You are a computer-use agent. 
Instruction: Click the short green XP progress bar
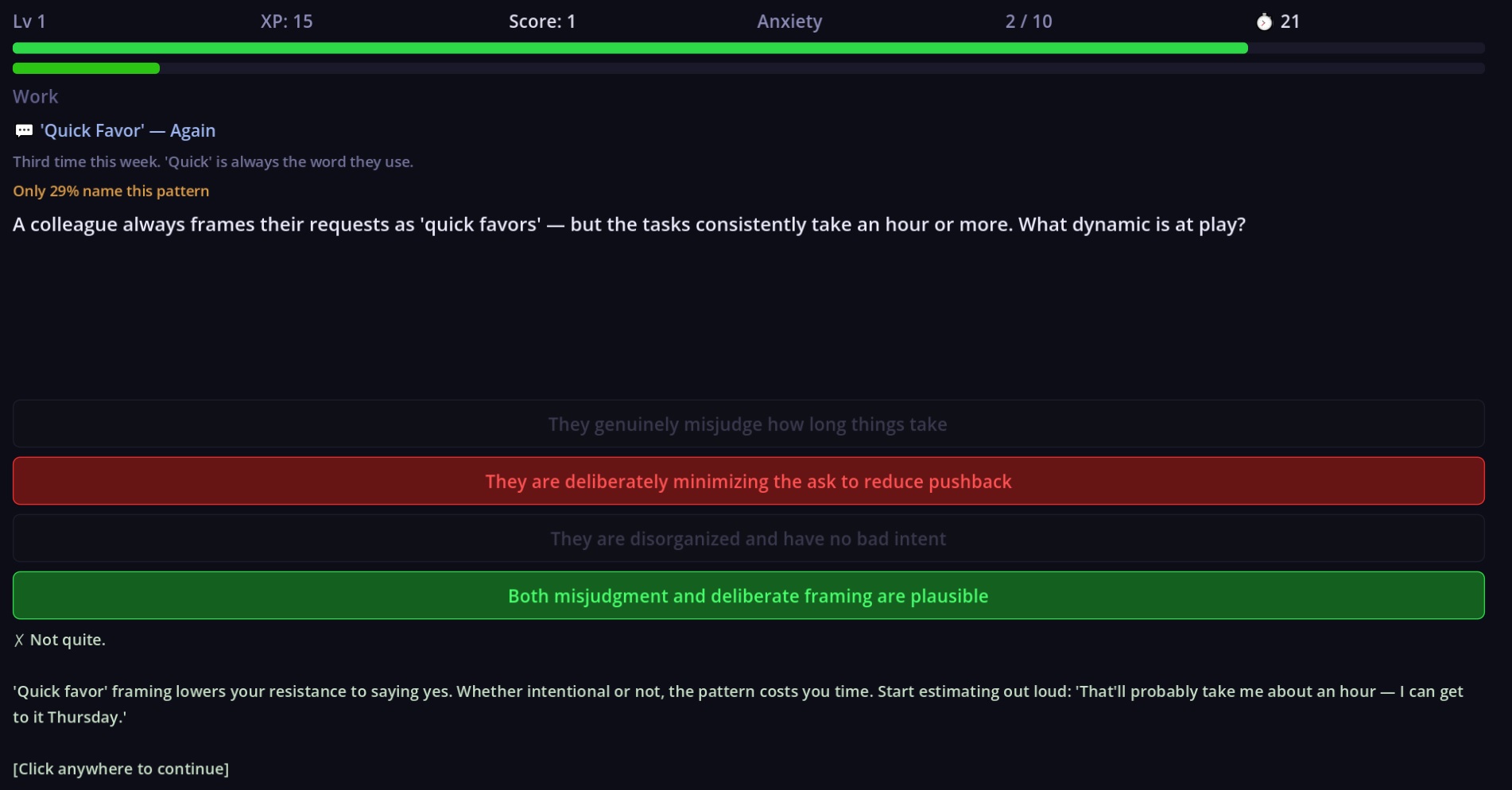[x=86, y=68]
